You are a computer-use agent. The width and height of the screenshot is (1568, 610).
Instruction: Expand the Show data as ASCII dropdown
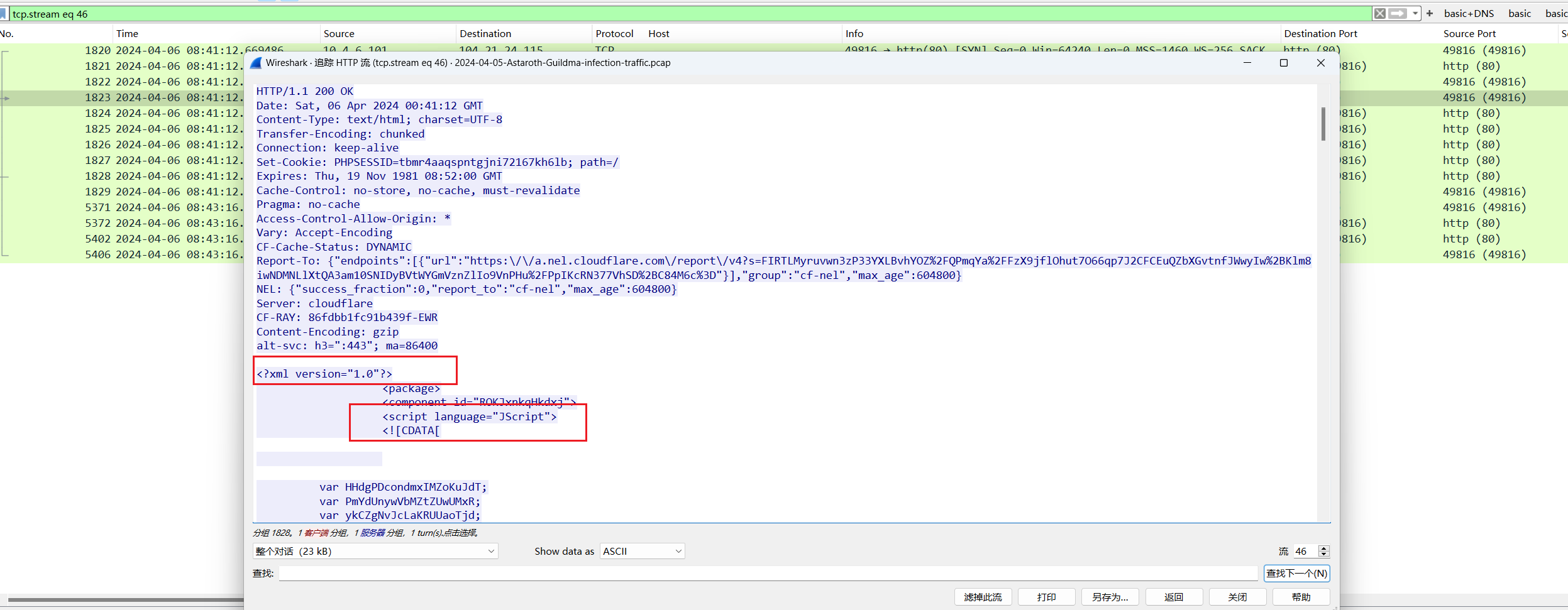tap(642, 551)
